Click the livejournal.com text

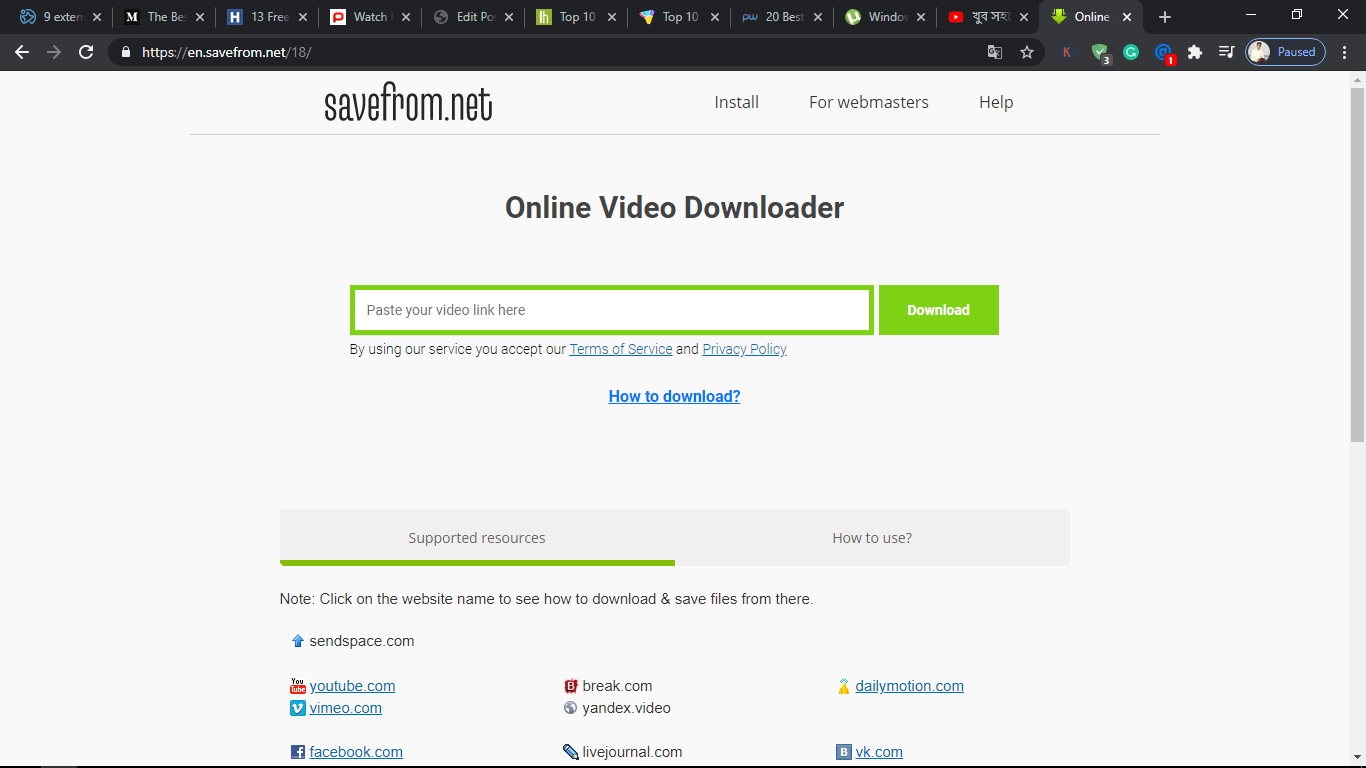point(633,752)
